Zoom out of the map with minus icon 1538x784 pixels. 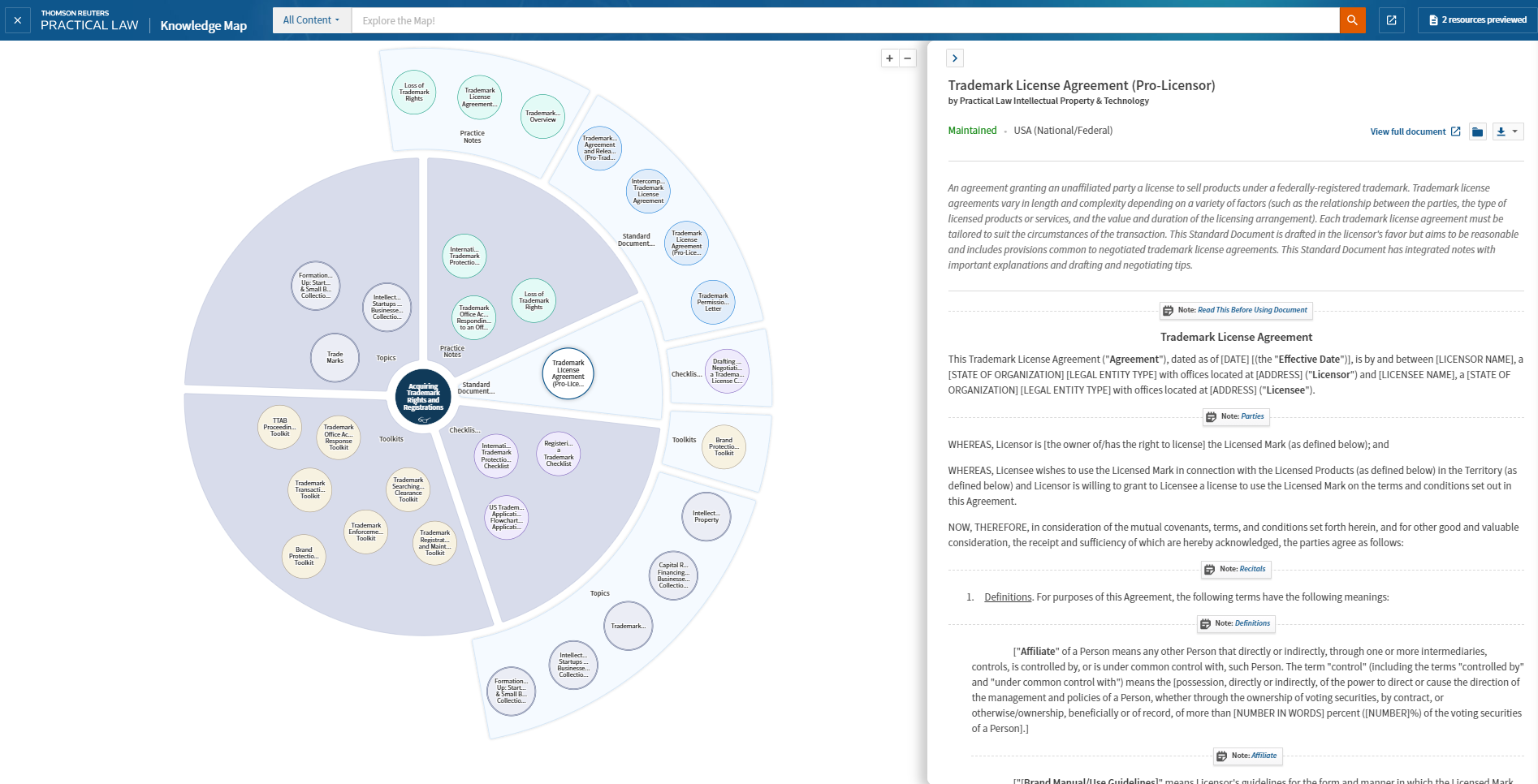(907, 58)
